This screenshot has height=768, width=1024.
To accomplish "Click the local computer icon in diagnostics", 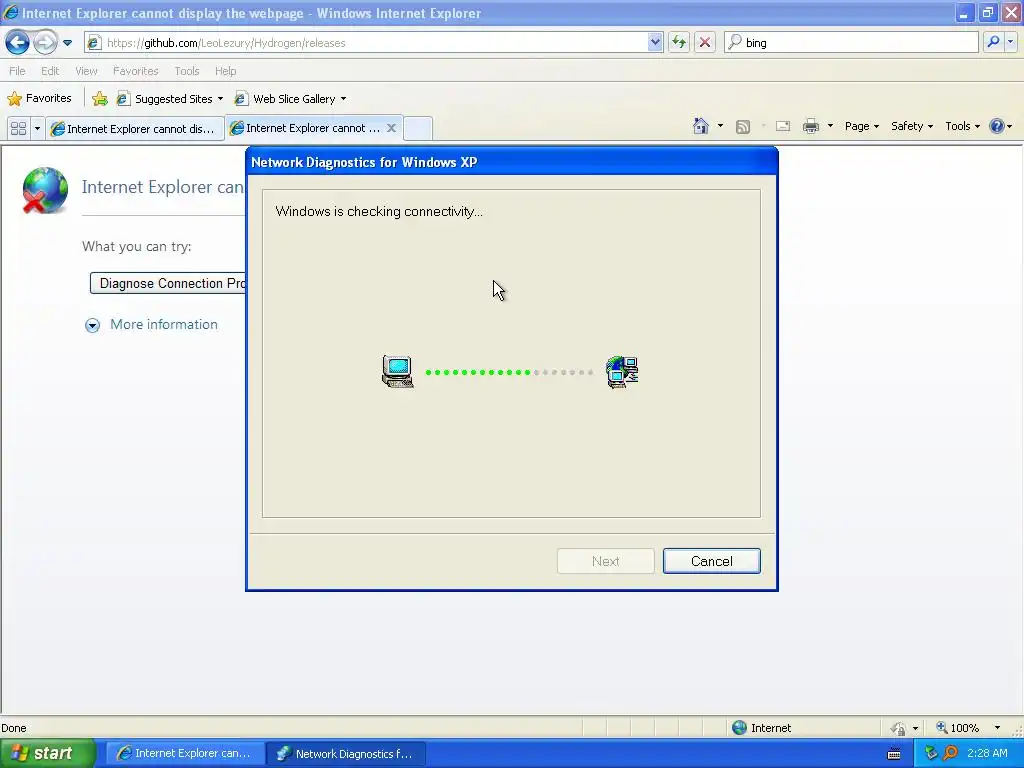I will tap(398, 372).
